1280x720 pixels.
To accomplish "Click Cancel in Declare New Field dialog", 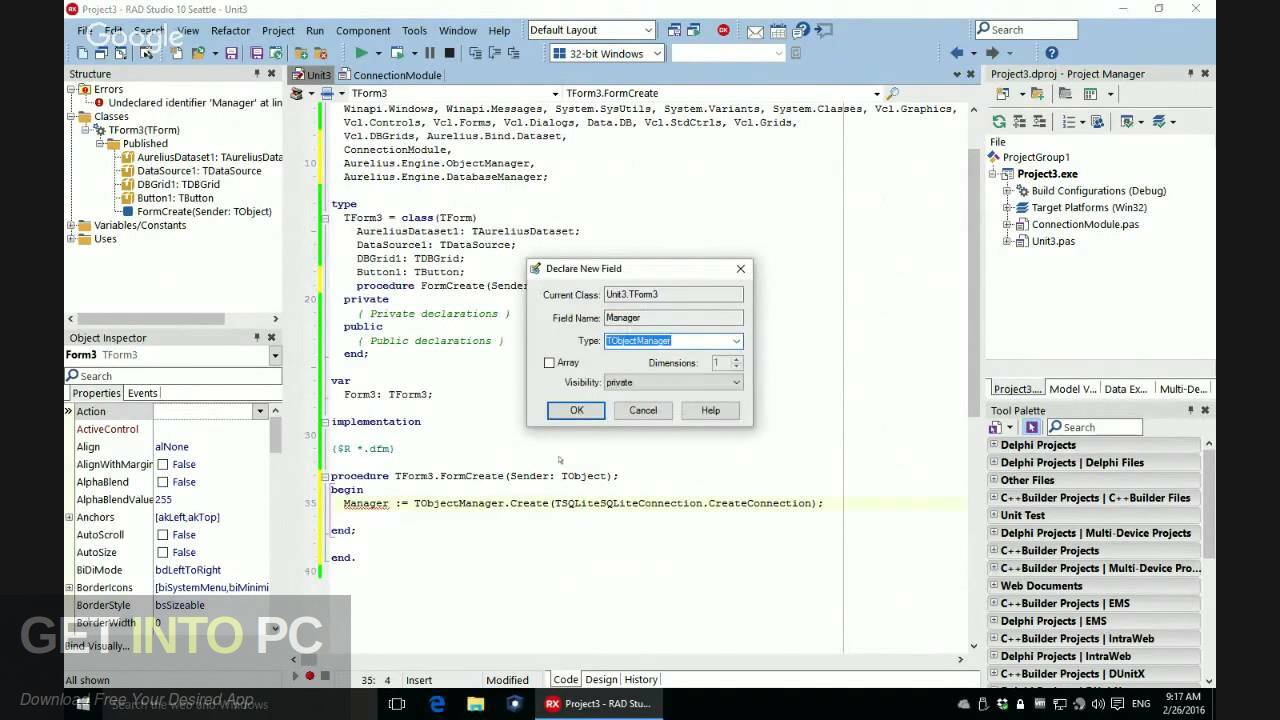I will [x=643, y=410].
